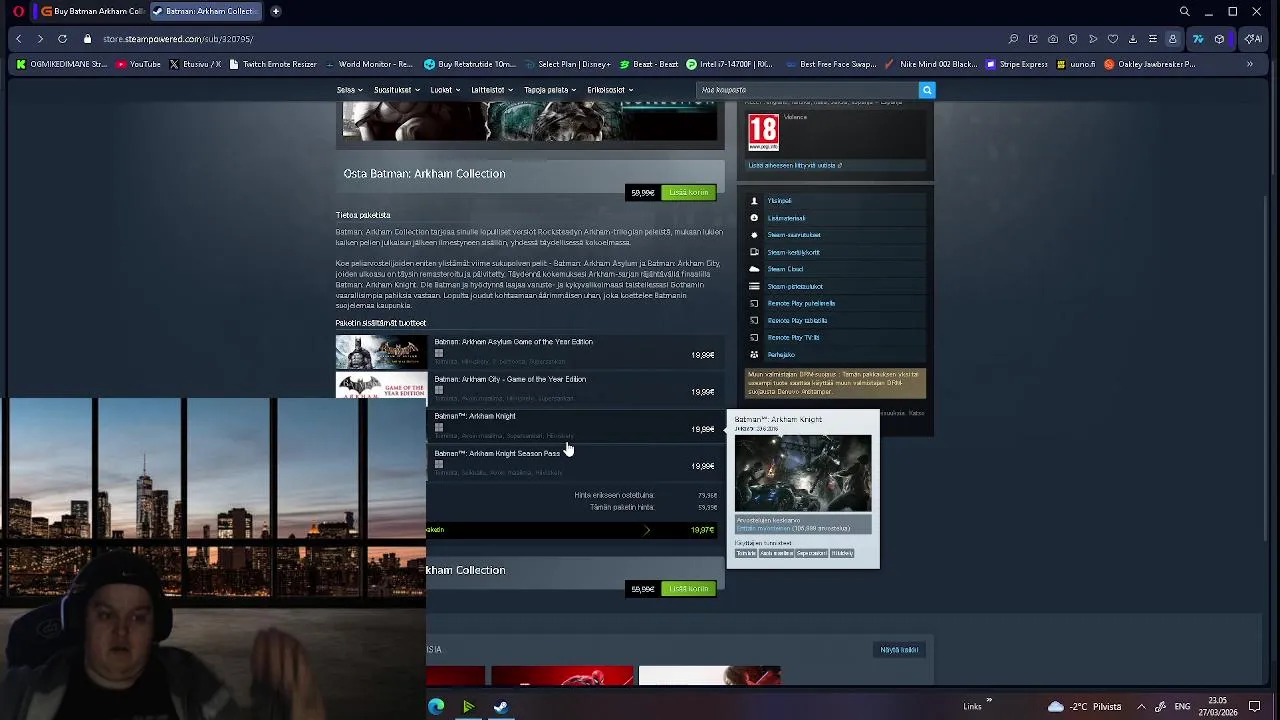Screen dimensions: 1280x720
Task: Open the tab search magnifier icon
Action: point(1184,11)
